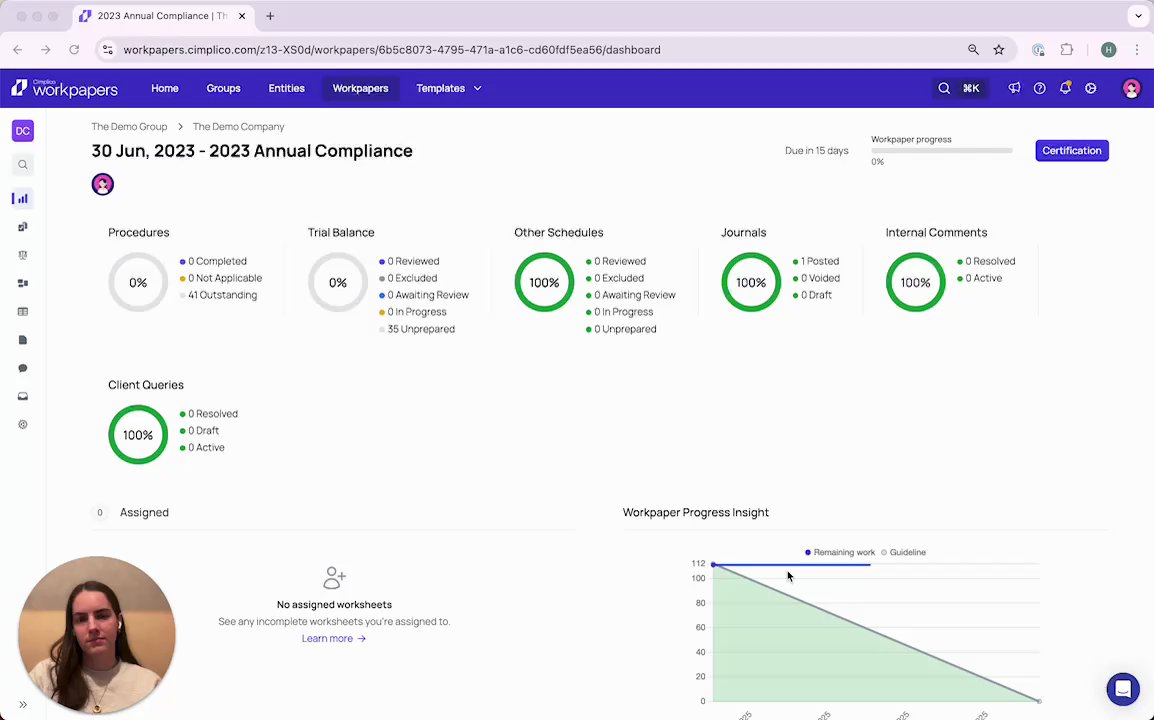Click the pie chart icon in header
1154x720 pixels.
tap(1091, 88)
